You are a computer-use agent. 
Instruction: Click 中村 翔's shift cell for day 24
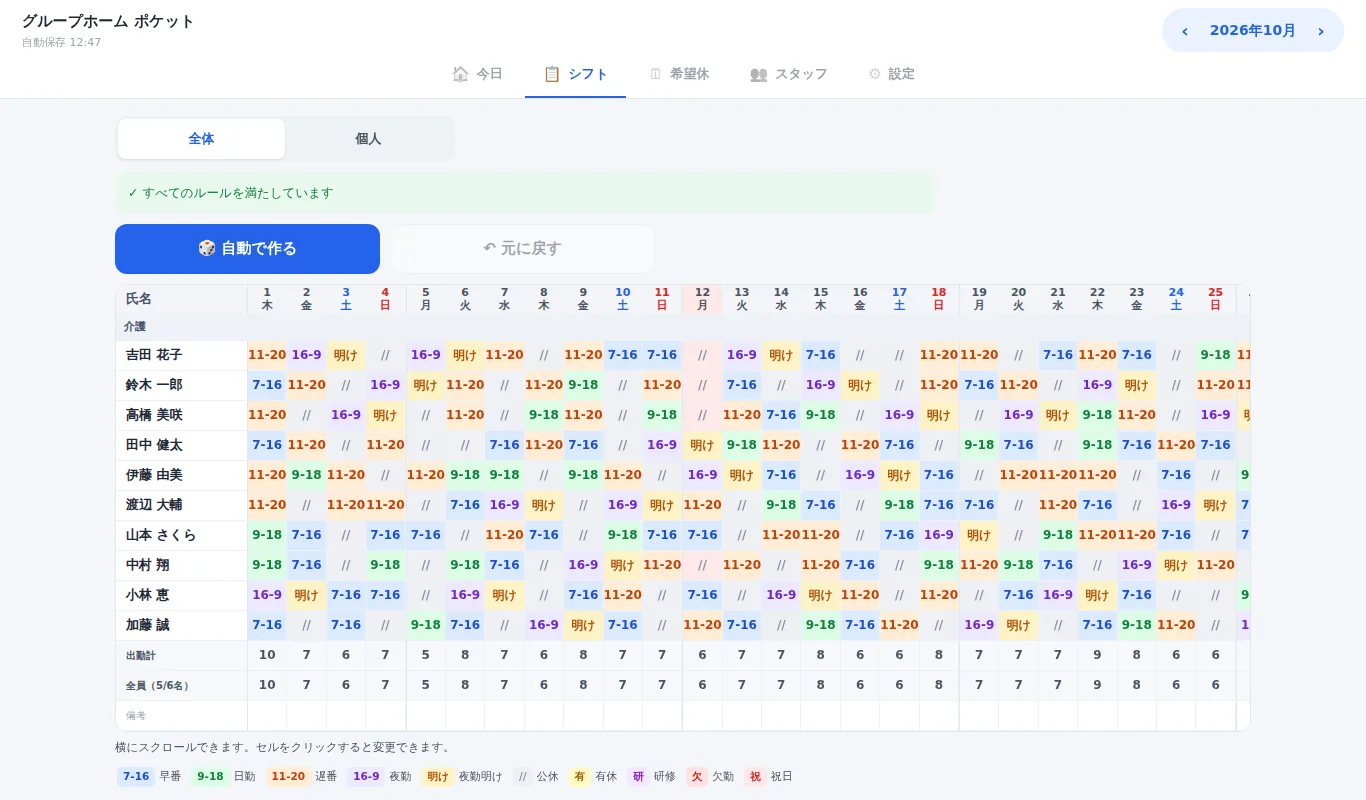tap(1176, 565)
